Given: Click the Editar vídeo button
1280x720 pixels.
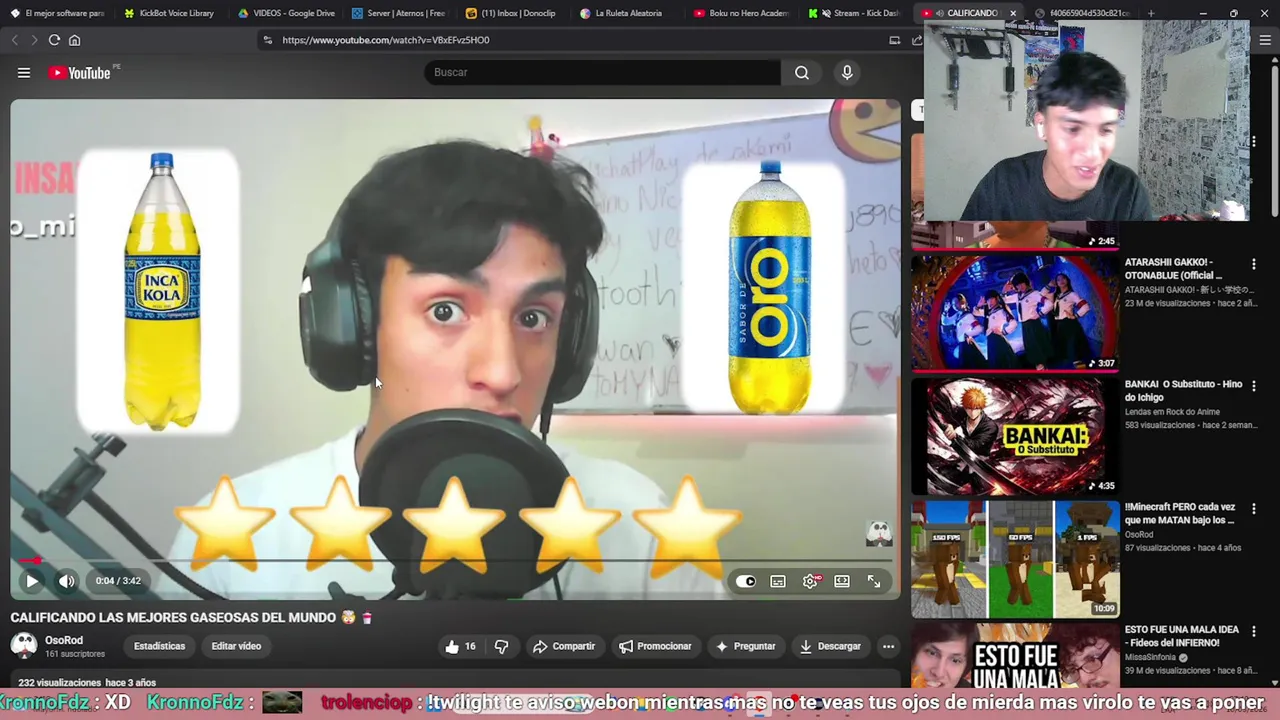Looking at the screenshot, I should point(236,646).
